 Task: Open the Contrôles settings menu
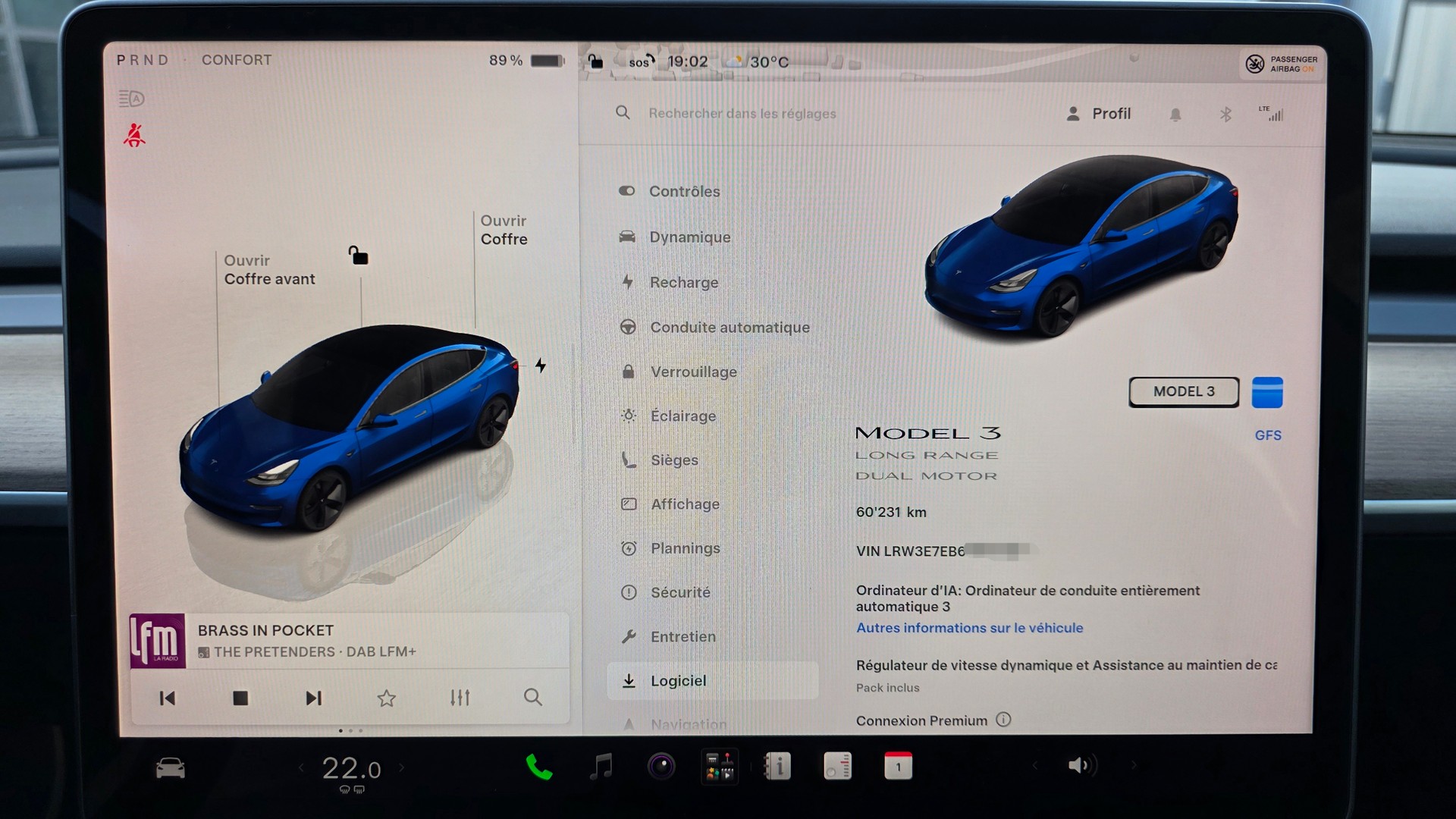point(670,191)
